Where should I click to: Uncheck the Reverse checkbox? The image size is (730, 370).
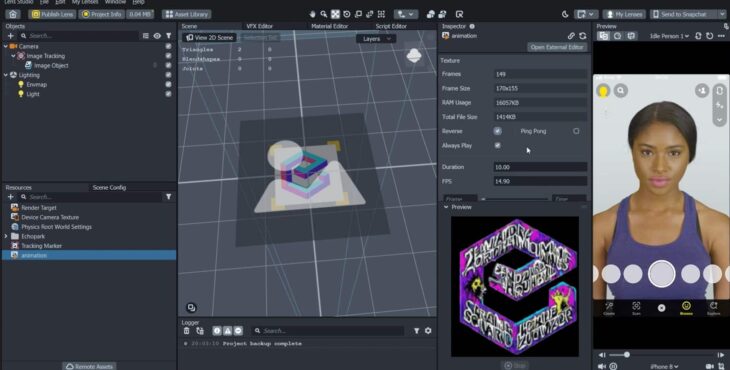pos(497,131)
